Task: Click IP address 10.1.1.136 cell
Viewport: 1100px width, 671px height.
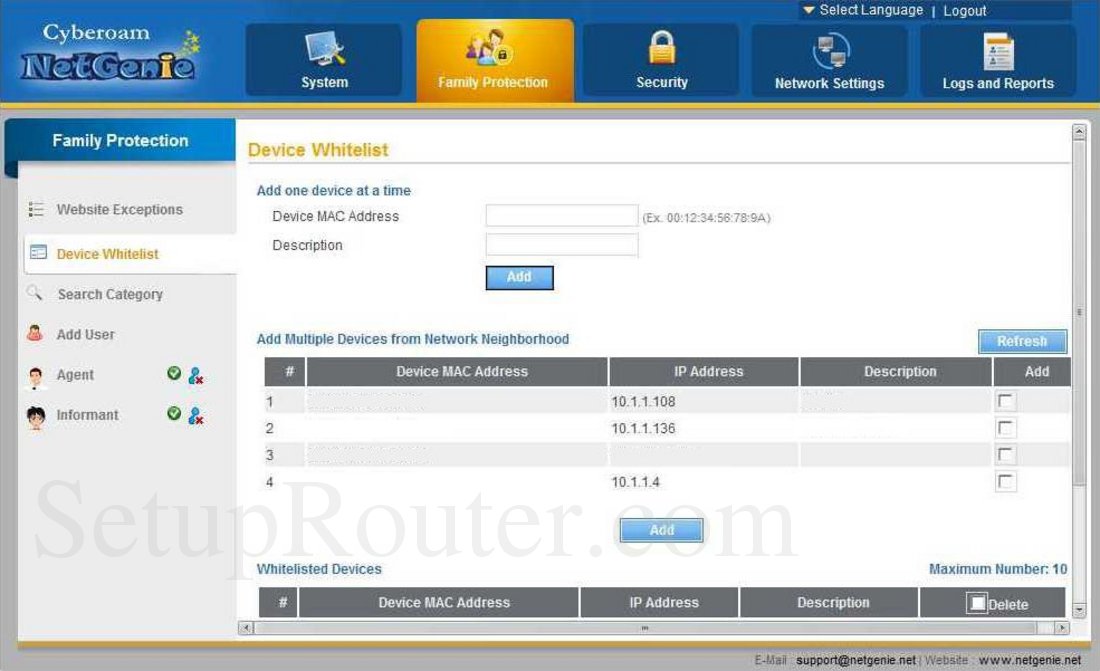Action: pos(704,428)
